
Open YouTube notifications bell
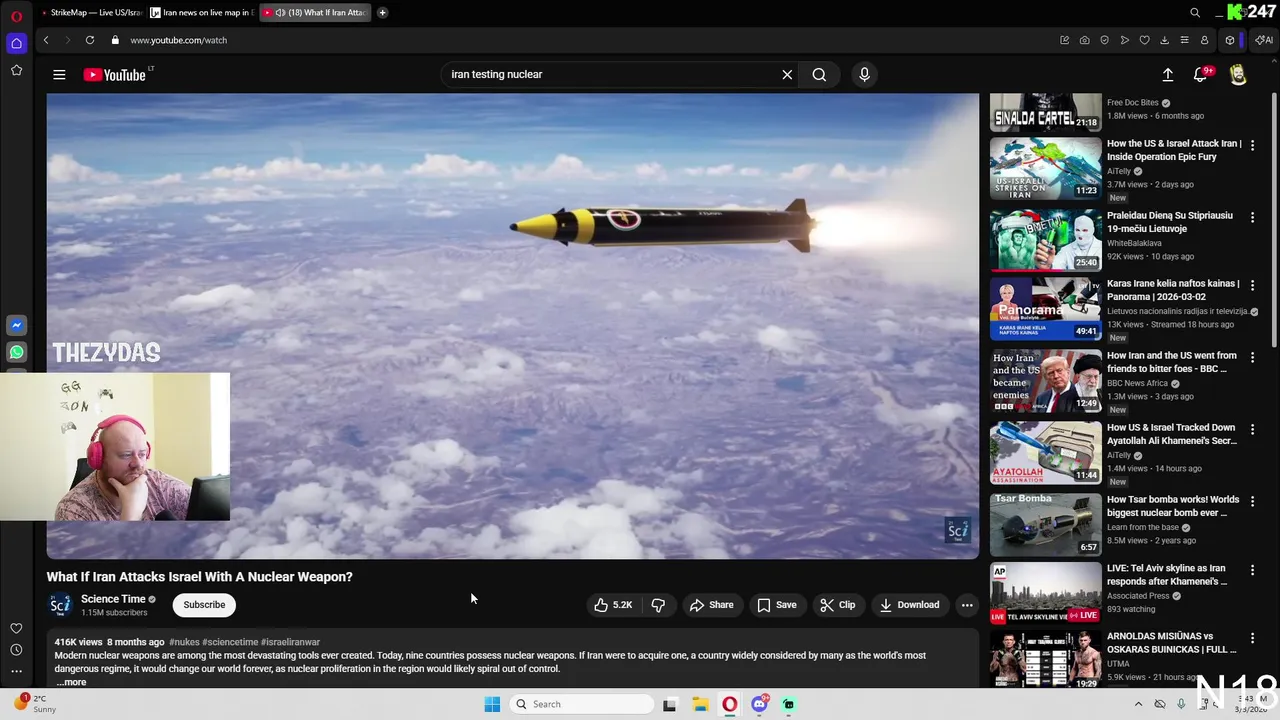coord(1201,75)
